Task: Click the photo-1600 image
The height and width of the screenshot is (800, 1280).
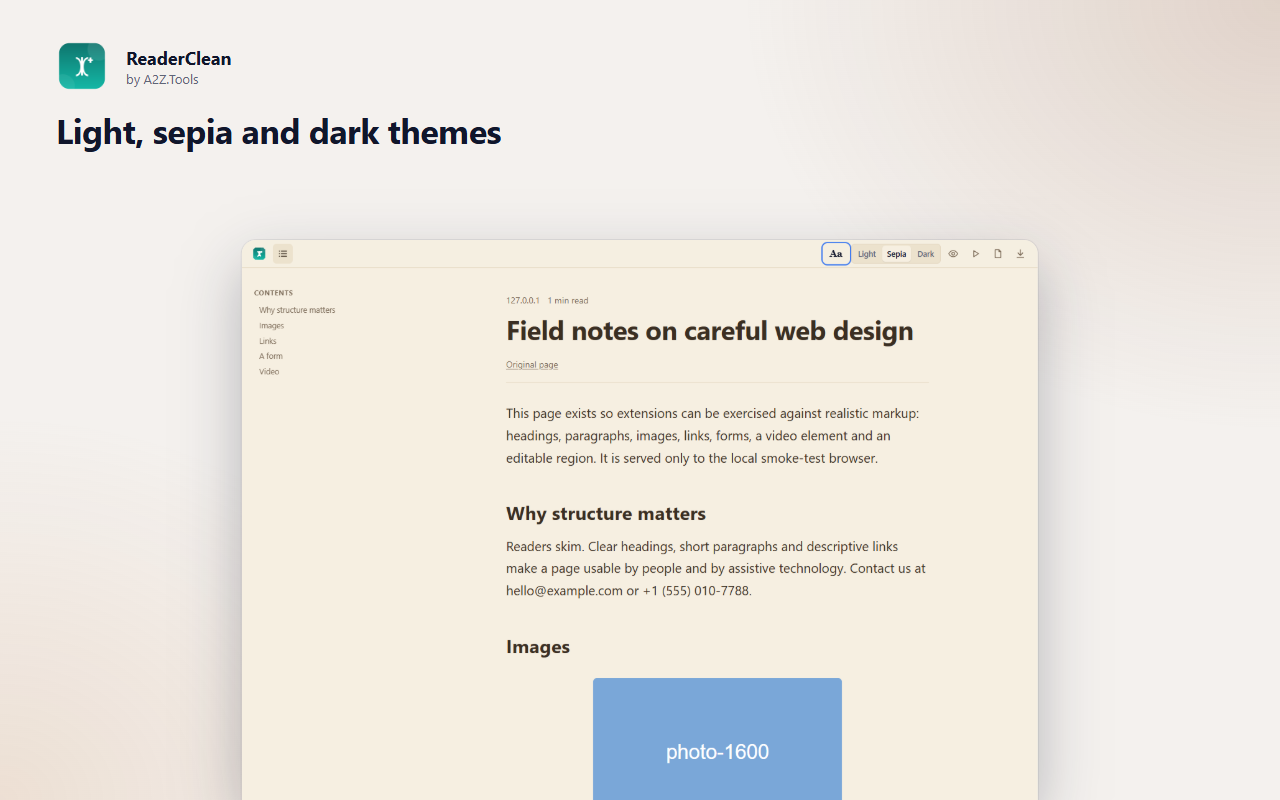Action: pos(717,739)
